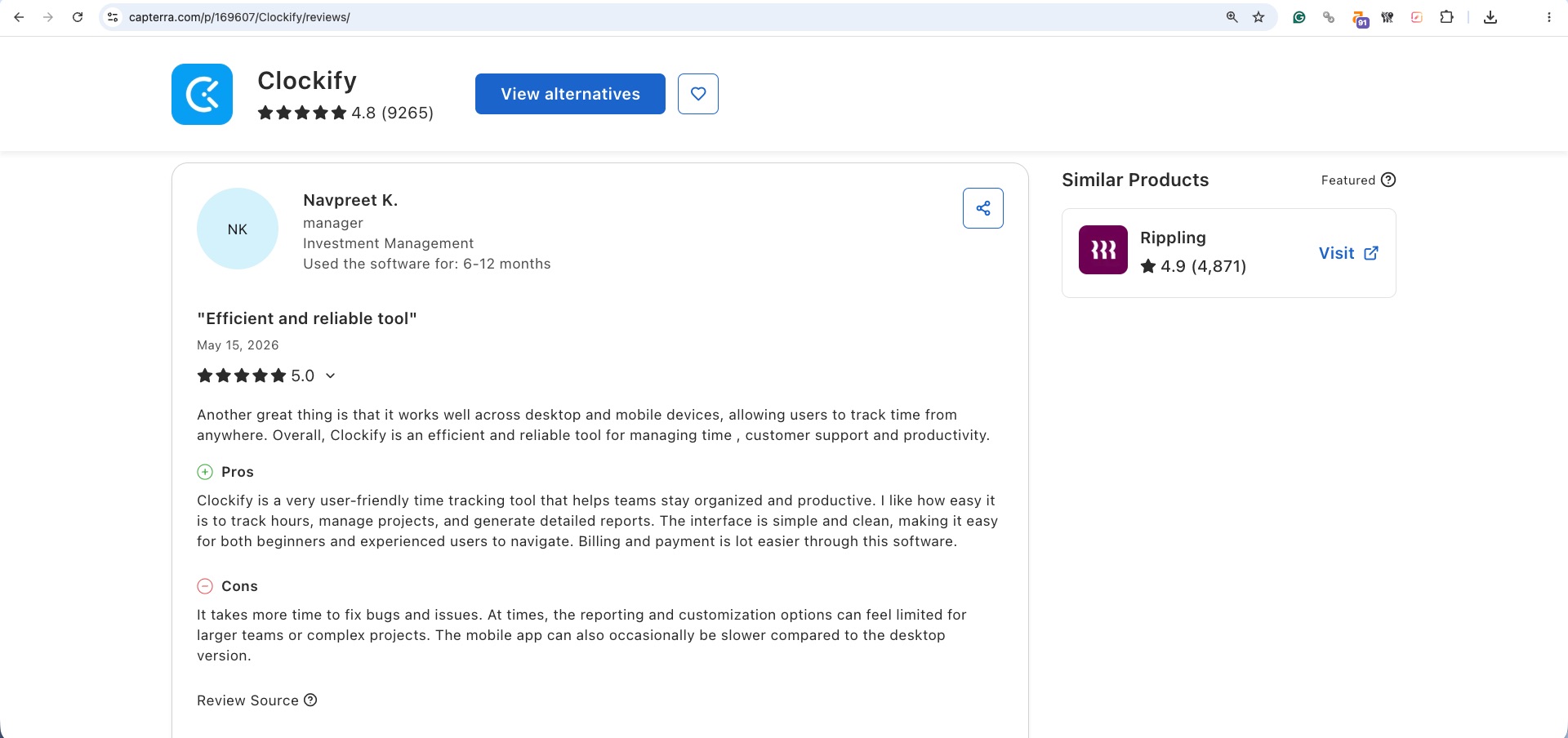Click the green plus Pros icon
This screenshot has height=738, width=1568.
pyautogui.click(x=205, y=472)
